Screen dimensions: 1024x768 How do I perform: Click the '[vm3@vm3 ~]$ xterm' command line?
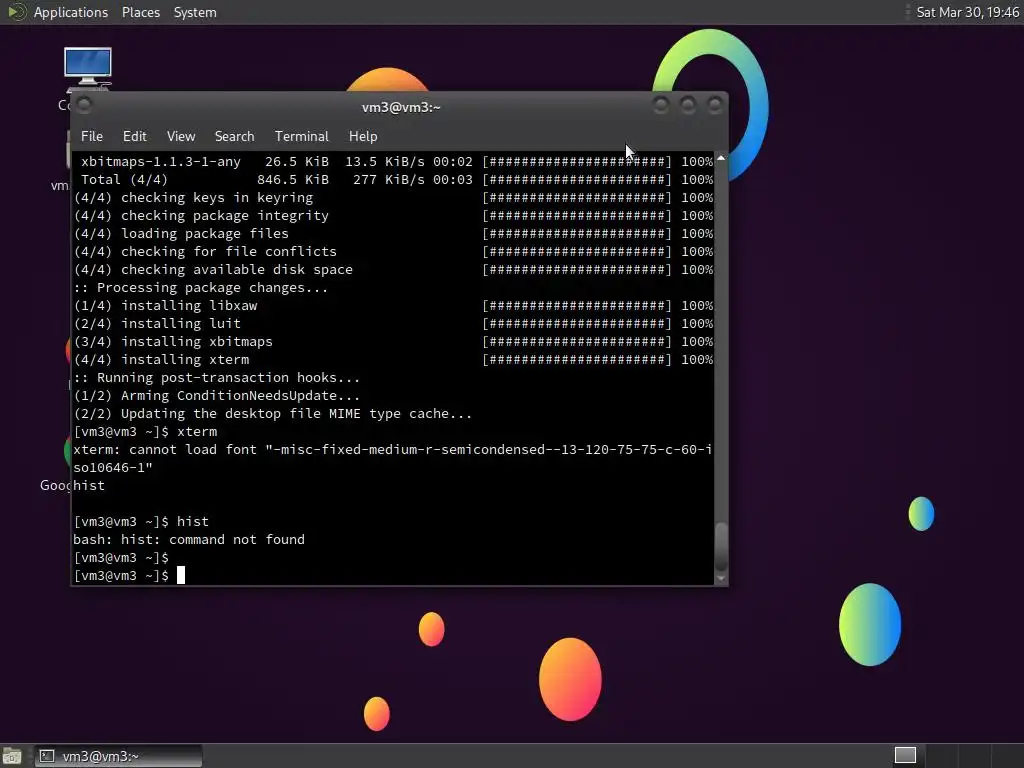point(146,432)
